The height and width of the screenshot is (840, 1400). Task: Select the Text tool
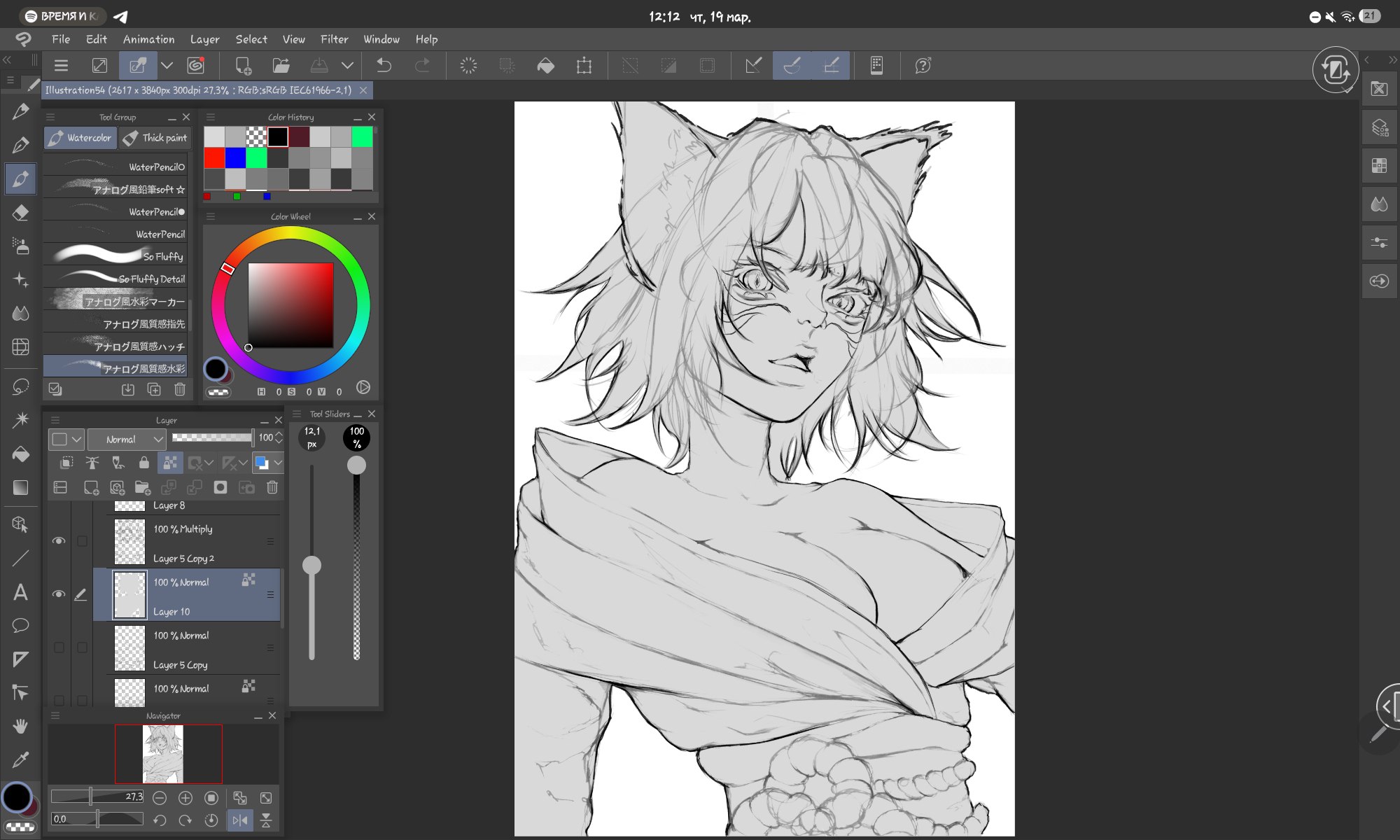(x=20, y=592)
